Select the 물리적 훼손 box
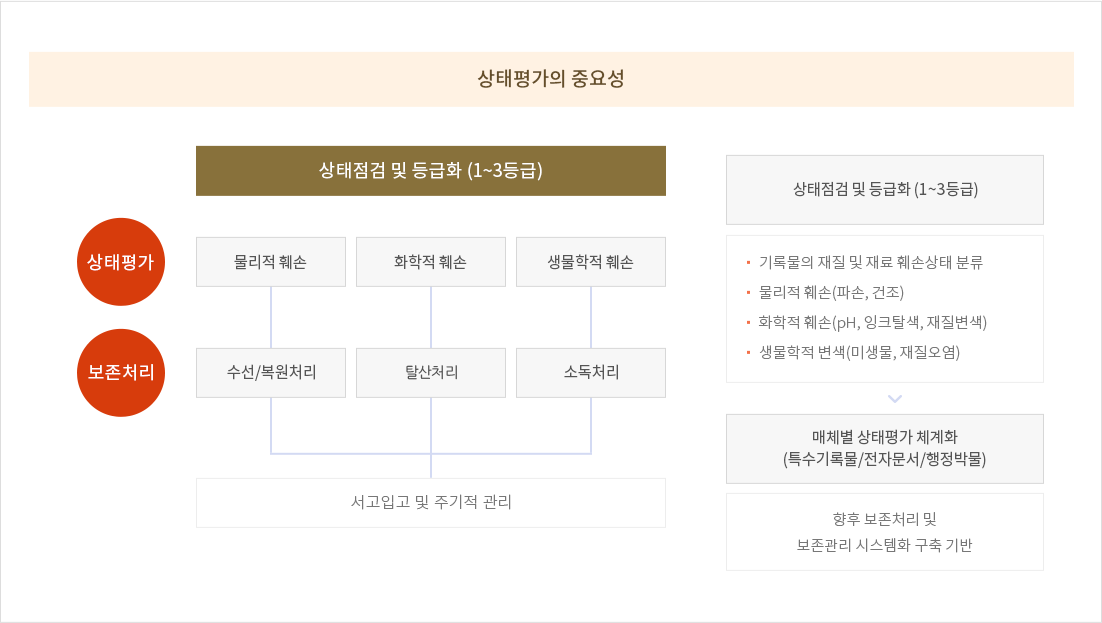Image resolution: width=1102 pixels, height=623 pixels. point(271,262)
